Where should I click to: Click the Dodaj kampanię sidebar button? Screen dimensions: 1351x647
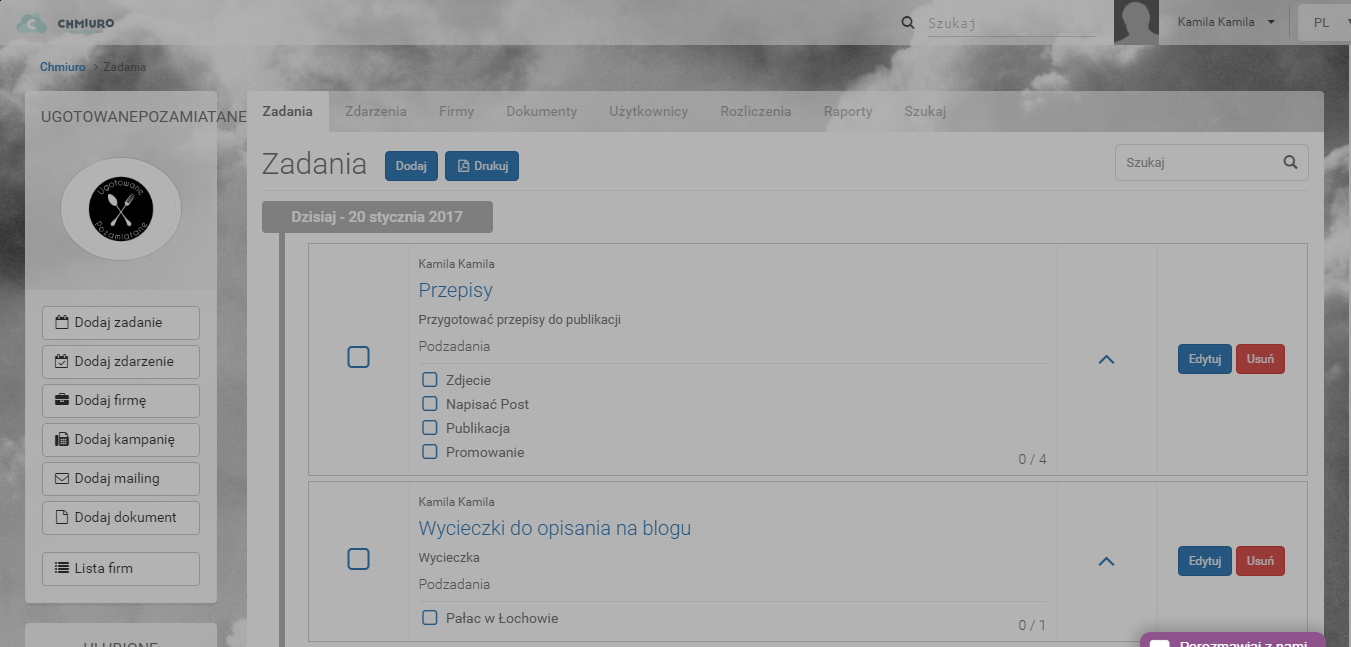click(121, 440)
